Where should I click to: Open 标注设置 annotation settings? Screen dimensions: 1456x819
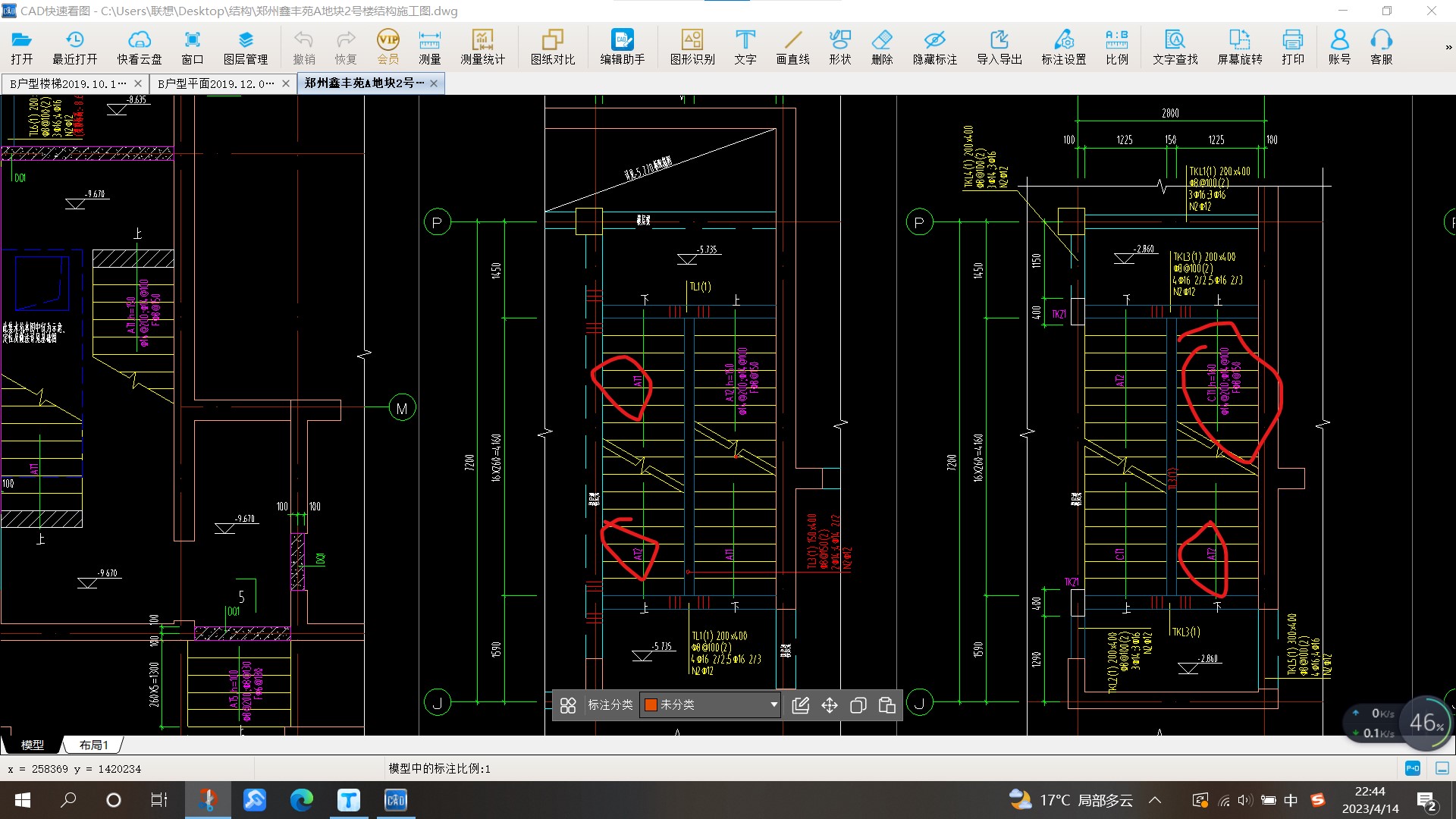[x=1064, y=48]
